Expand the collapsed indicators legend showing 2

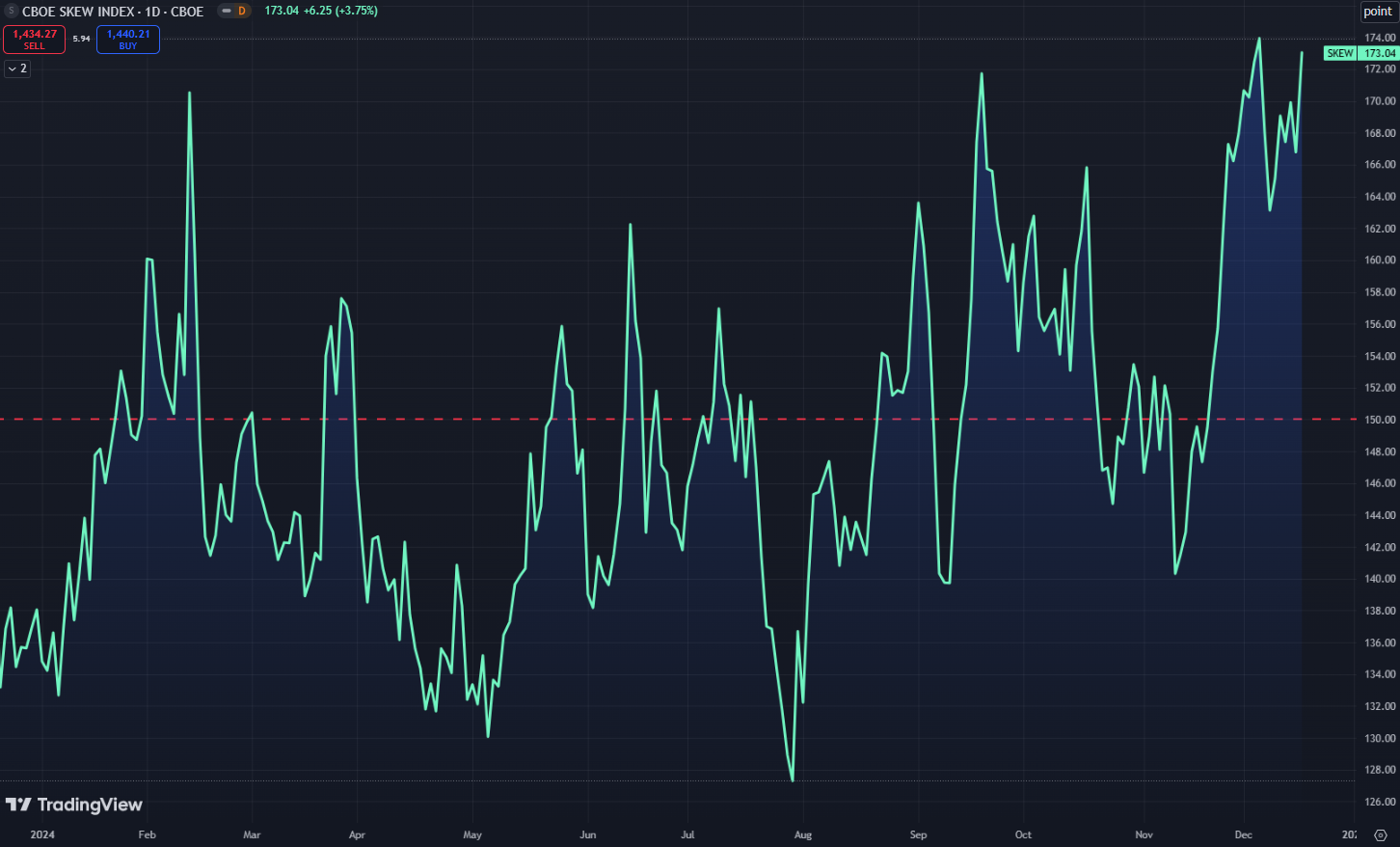coord(17,68)
